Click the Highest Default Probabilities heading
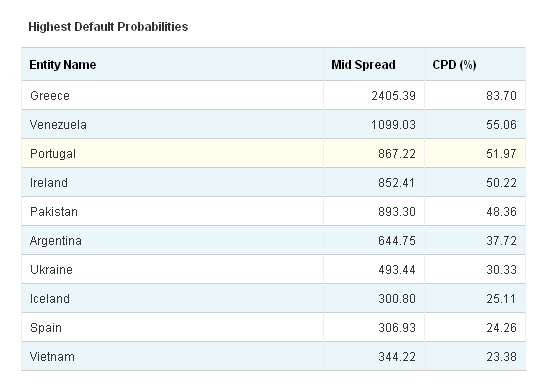 tap(108, 27)
